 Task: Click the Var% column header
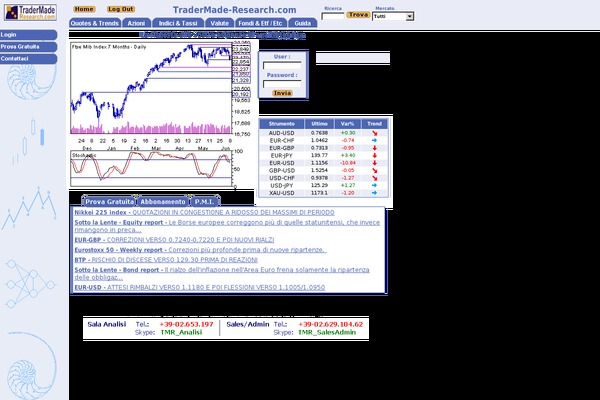click(347, 124)
